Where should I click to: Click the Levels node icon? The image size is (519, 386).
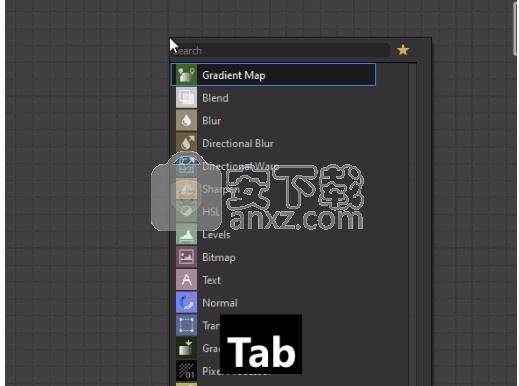pos(186,234)
